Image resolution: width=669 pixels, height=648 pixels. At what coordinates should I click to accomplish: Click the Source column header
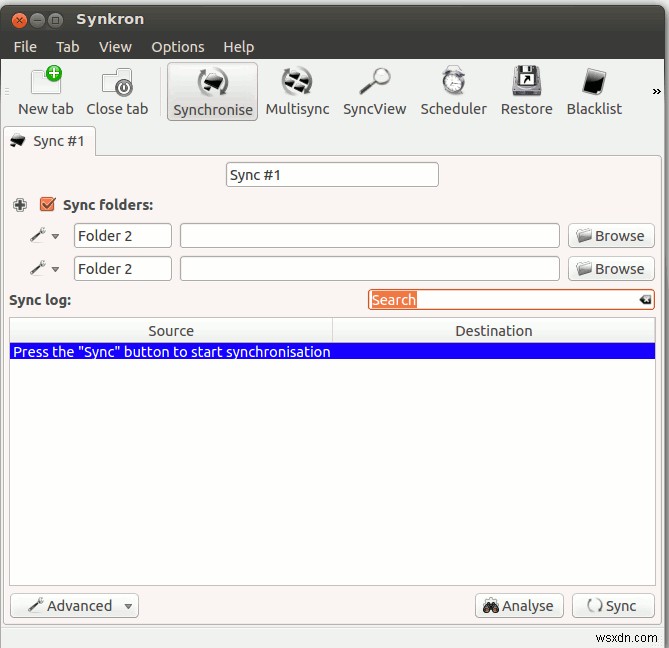coord(171,331)
